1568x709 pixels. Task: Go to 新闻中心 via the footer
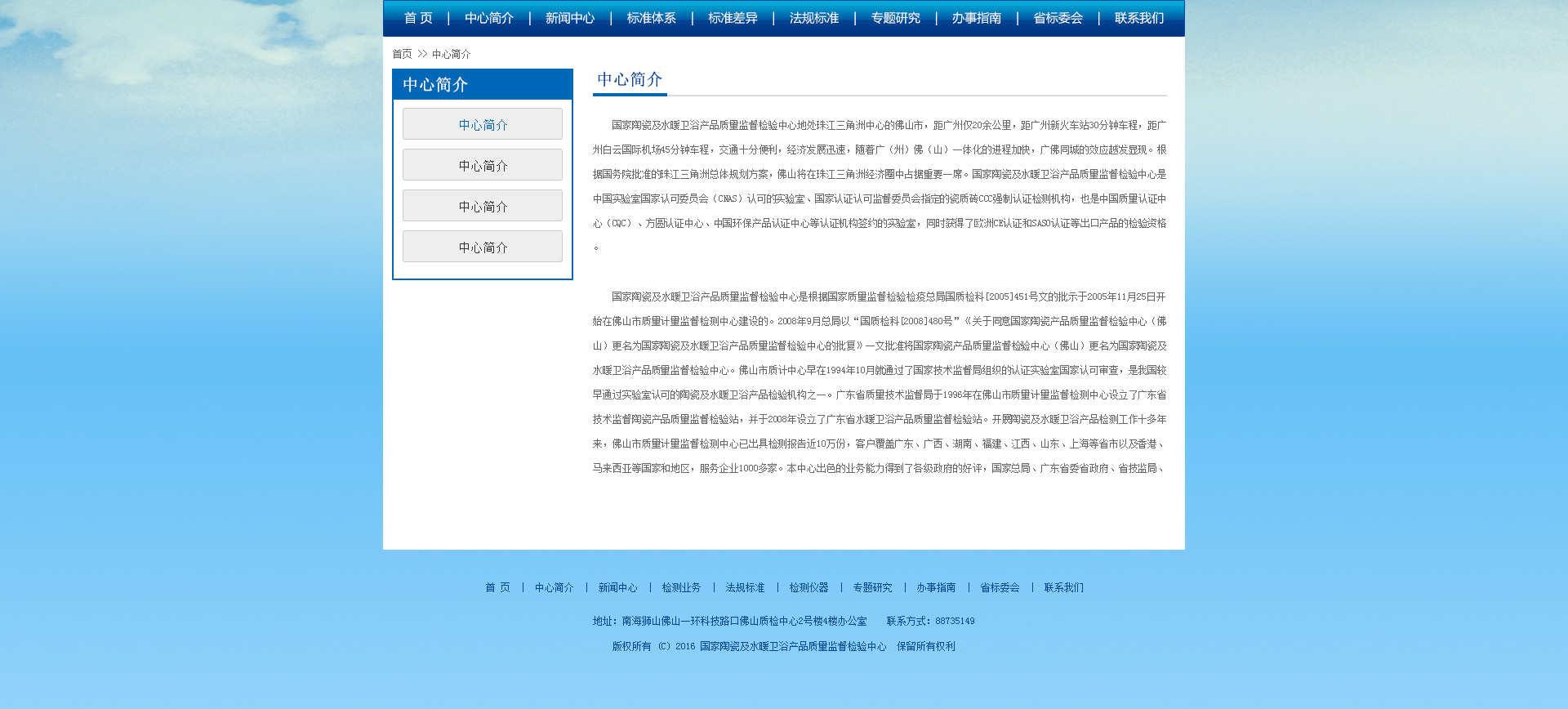[617, 587]
